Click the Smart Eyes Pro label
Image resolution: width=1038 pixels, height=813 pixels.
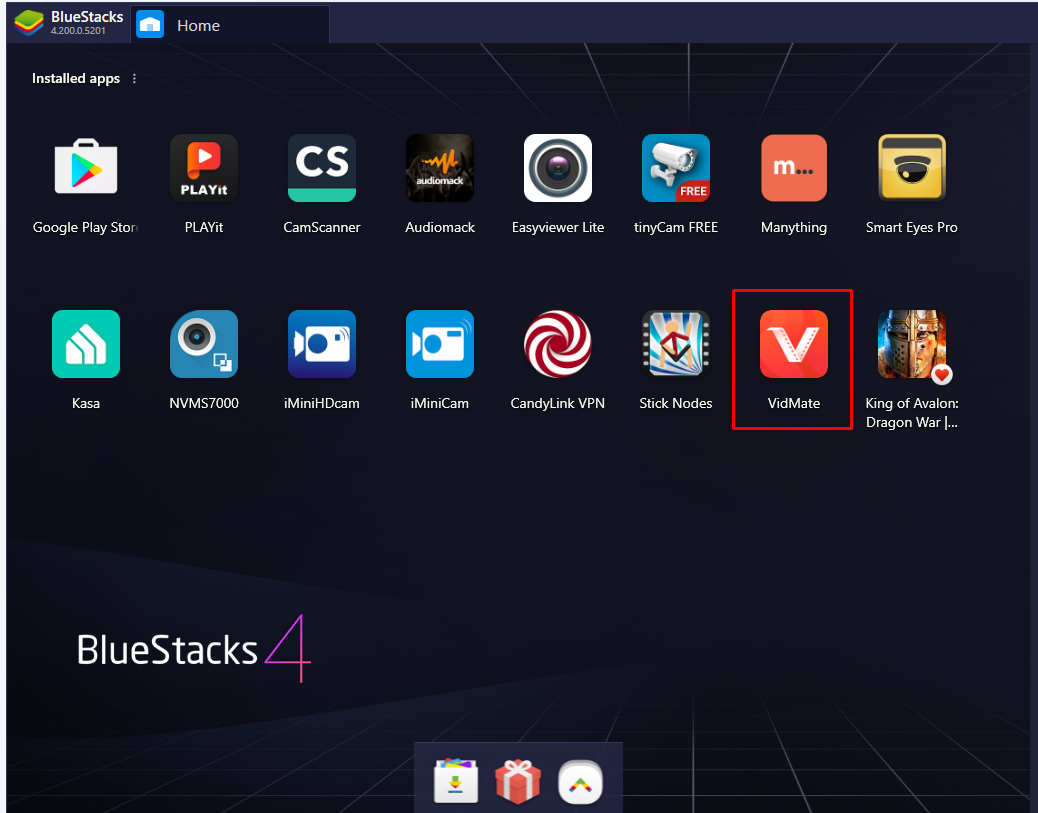pos(912,227)
